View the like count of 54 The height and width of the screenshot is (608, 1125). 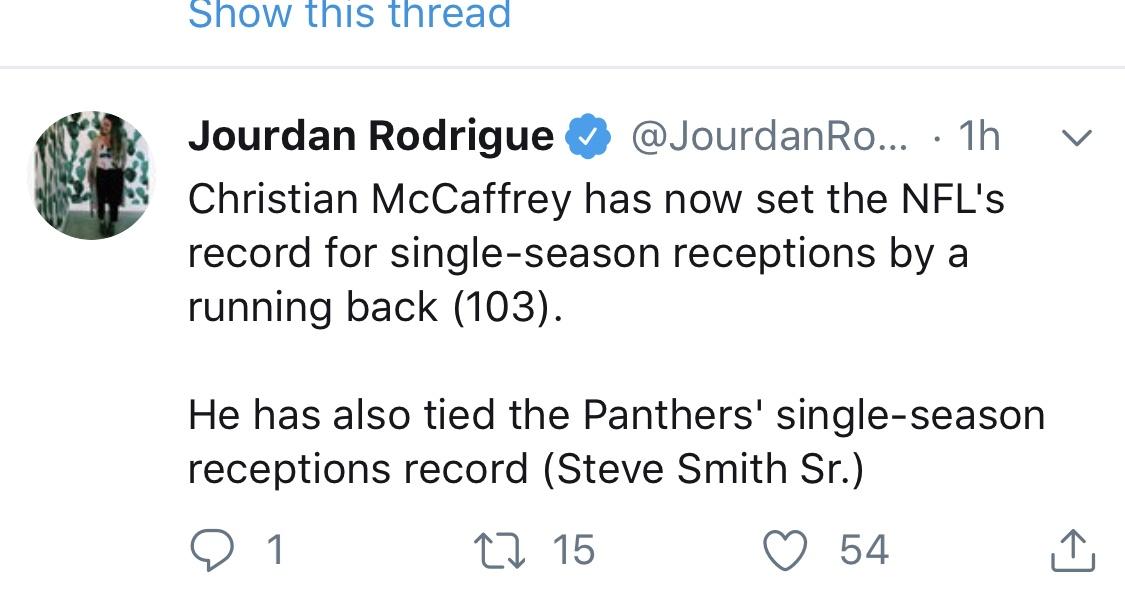[x=864, y=551]
